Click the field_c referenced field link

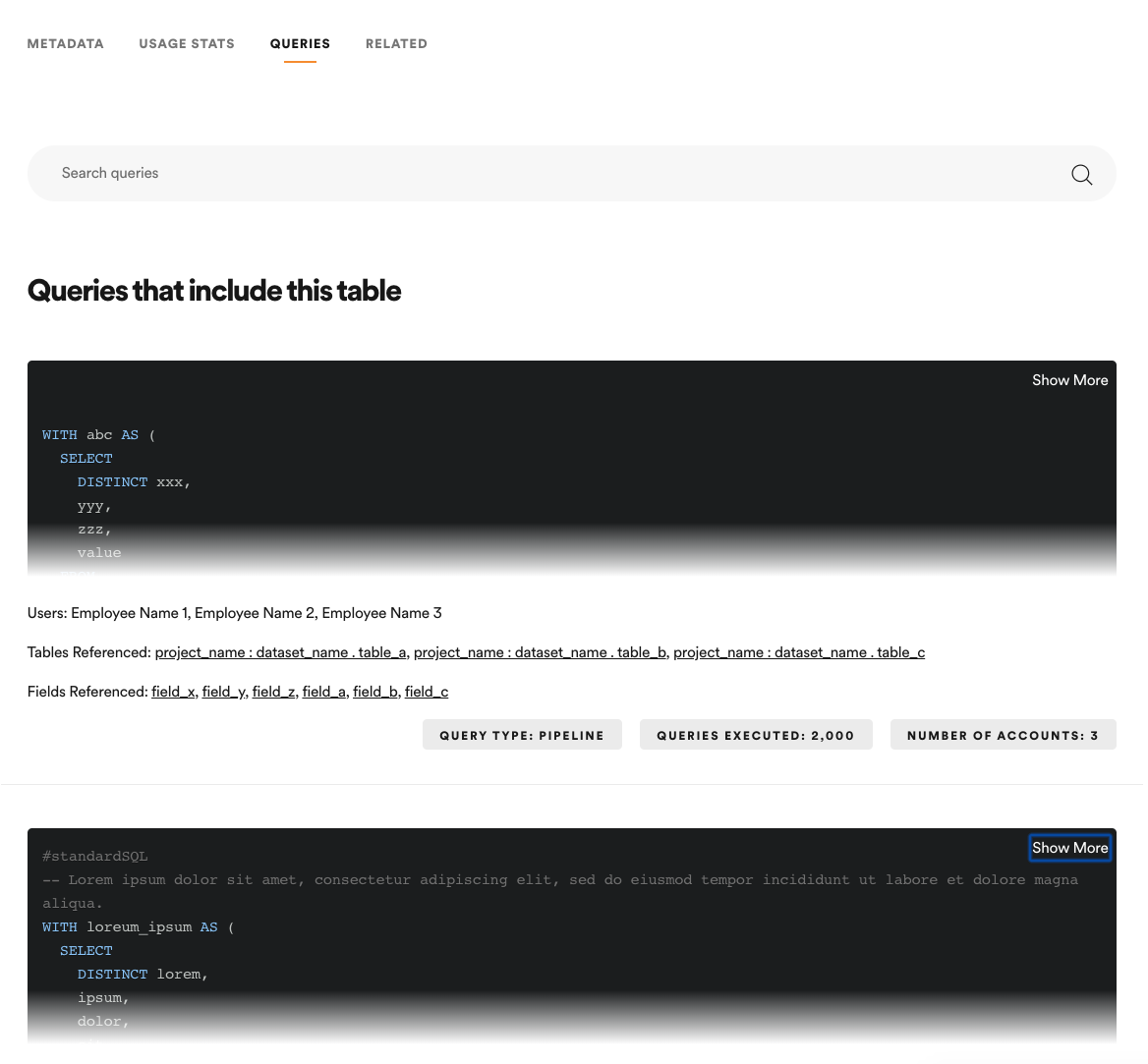(426, 691)
